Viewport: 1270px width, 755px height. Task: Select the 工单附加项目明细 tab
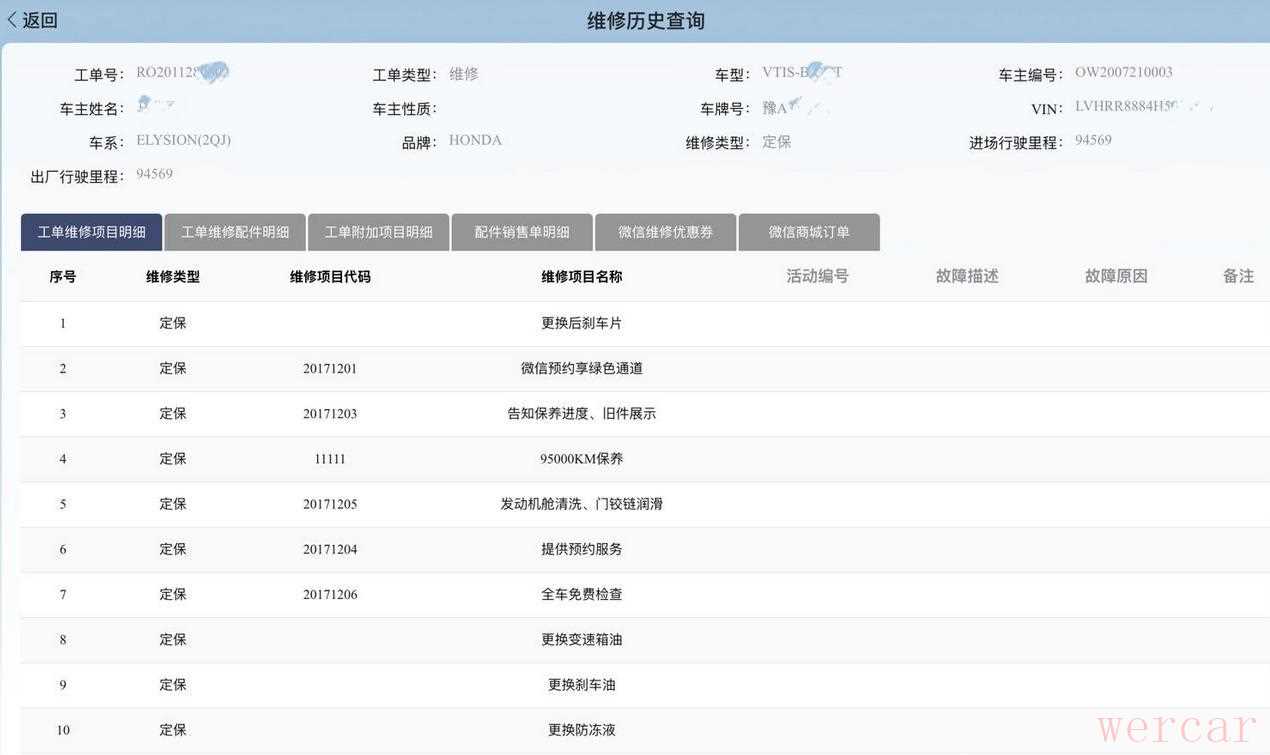point(379,232)
